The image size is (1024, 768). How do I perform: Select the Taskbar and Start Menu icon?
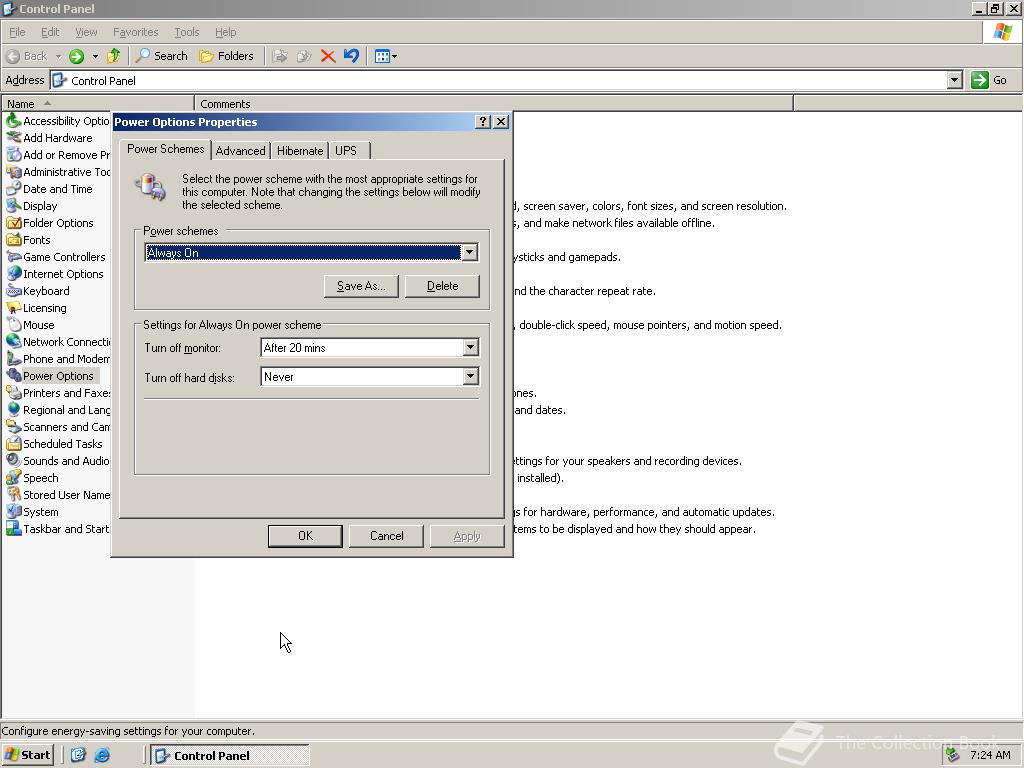[x=14, y=528]
